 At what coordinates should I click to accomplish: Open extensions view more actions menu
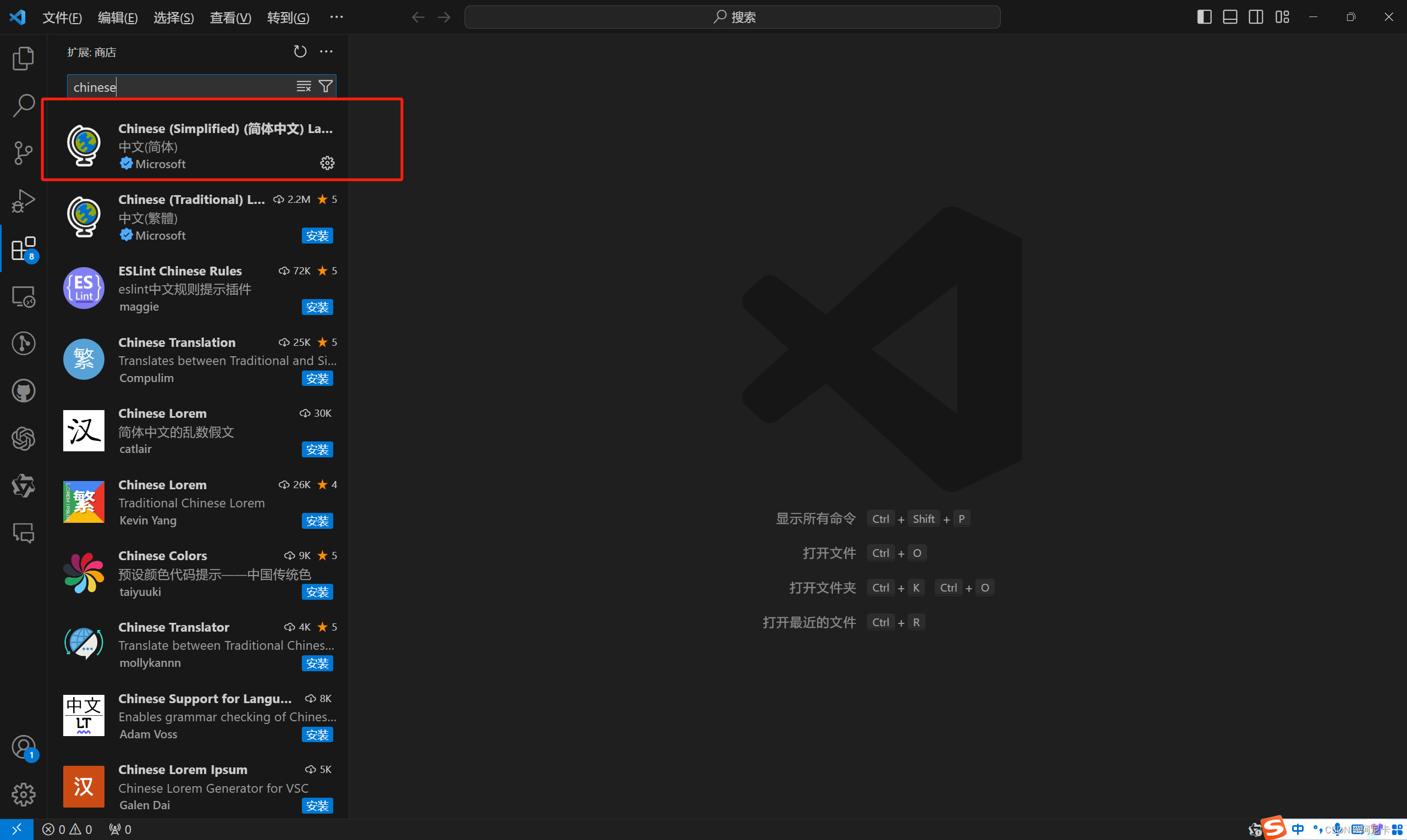click(x=326, y=52)
